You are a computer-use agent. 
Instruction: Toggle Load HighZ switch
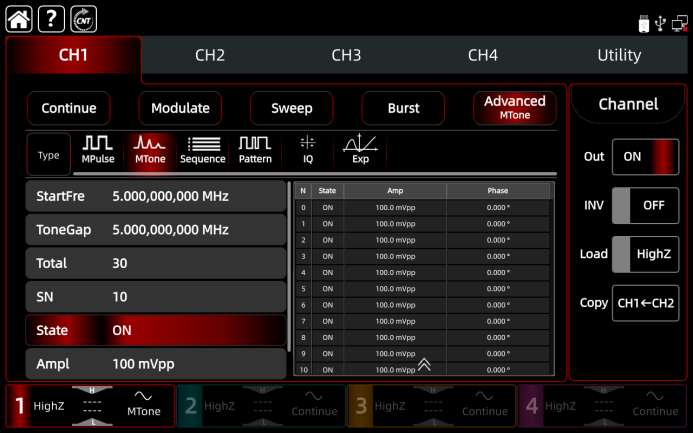pyautogui.click(x=645, y=254)
